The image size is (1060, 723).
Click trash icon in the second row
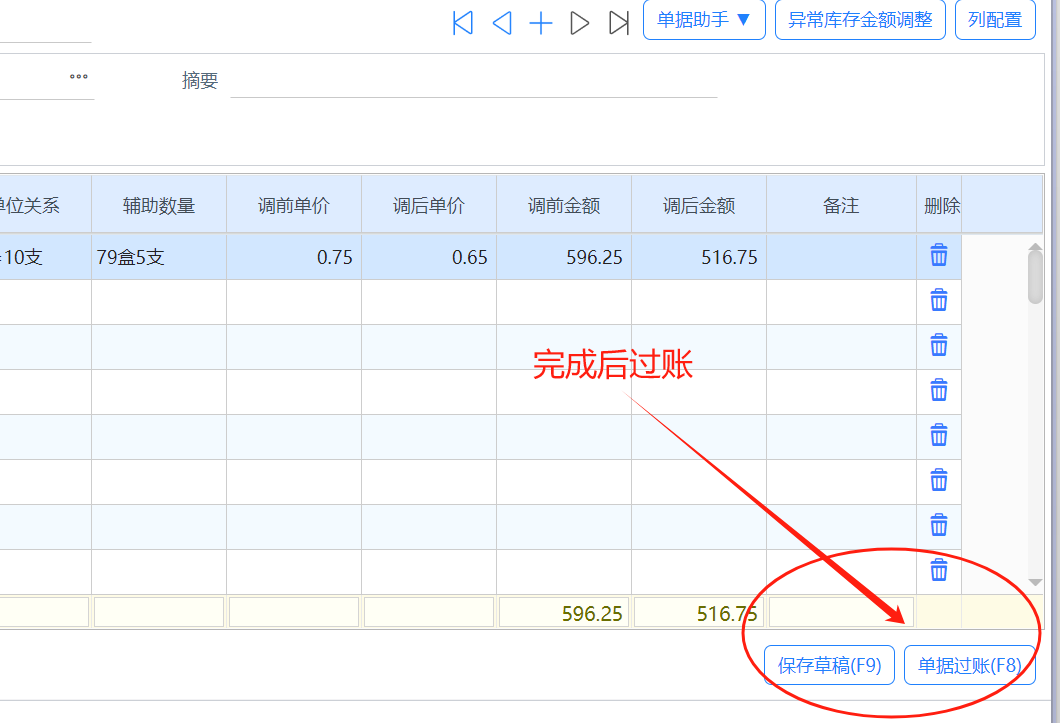(939, 300)
